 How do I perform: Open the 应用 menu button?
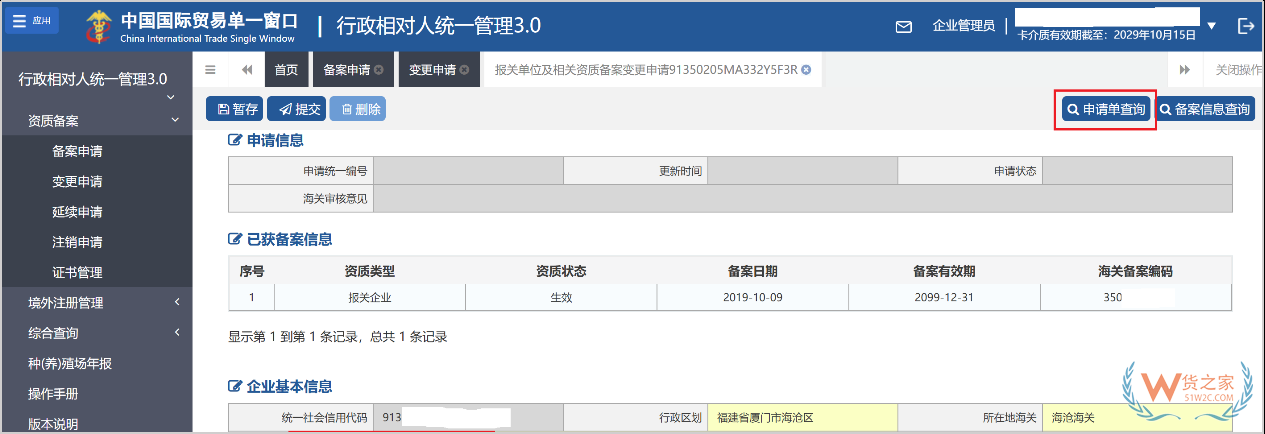click(32, 21)
